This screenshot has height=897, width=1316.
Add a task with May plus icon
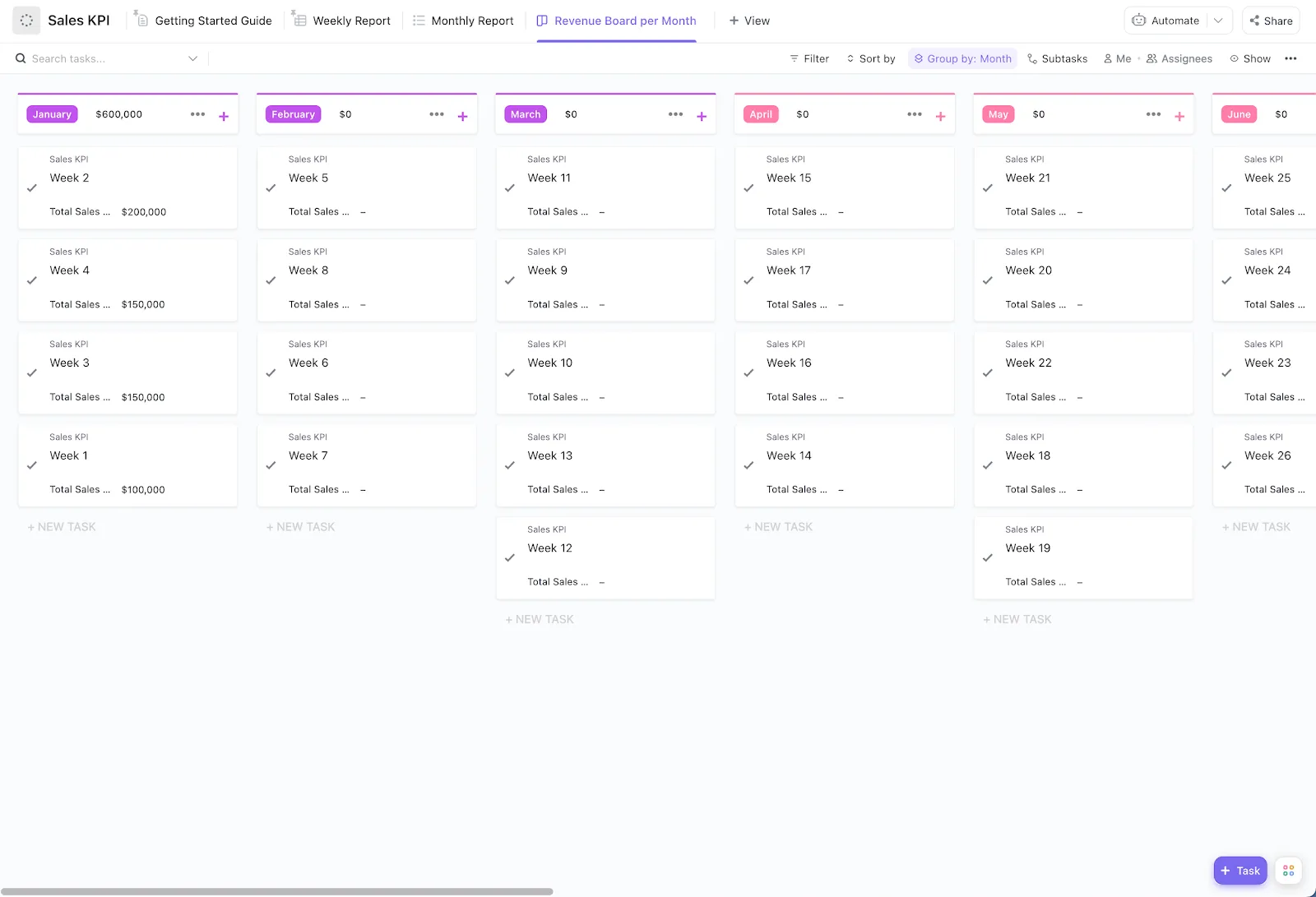1179,116
